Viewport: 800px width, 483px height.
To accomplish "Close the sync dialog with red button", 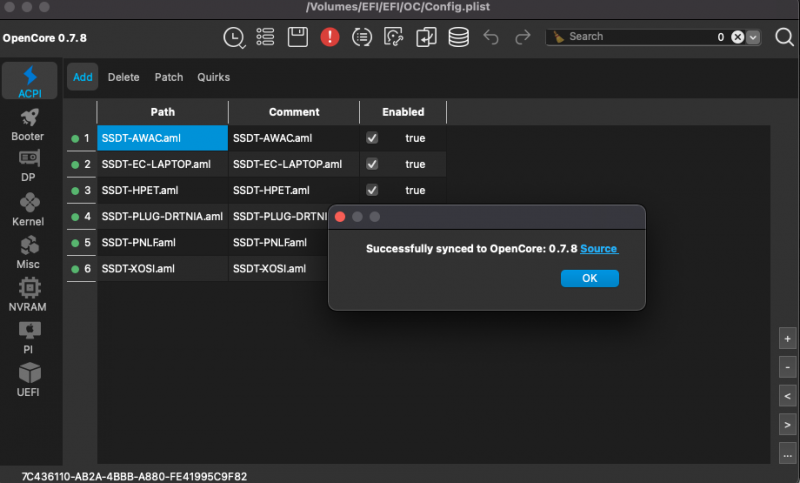I will (340, 217).
